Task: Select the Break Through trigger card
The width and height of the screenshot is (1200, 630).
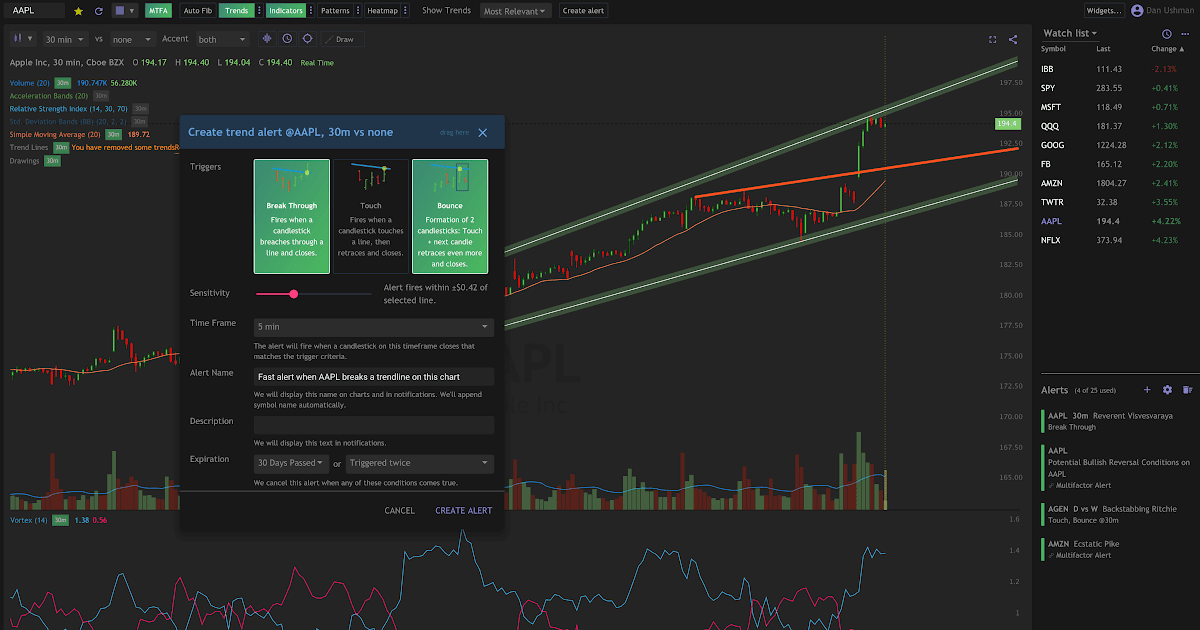Action: [291, 216]
